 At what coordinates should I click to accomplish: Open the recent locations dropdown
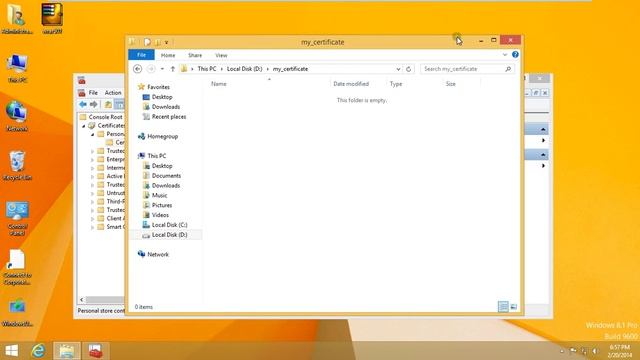162,69
